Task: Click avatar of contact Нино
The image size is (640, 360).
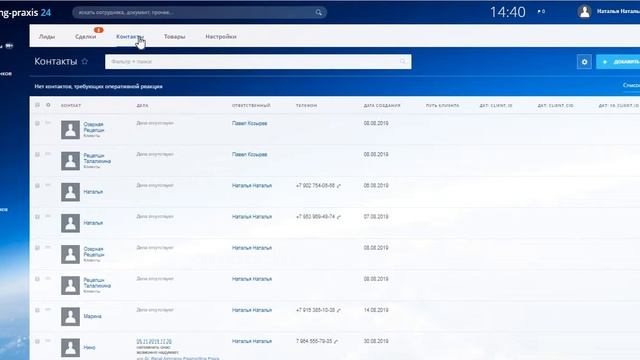Action: click(70, 348)
